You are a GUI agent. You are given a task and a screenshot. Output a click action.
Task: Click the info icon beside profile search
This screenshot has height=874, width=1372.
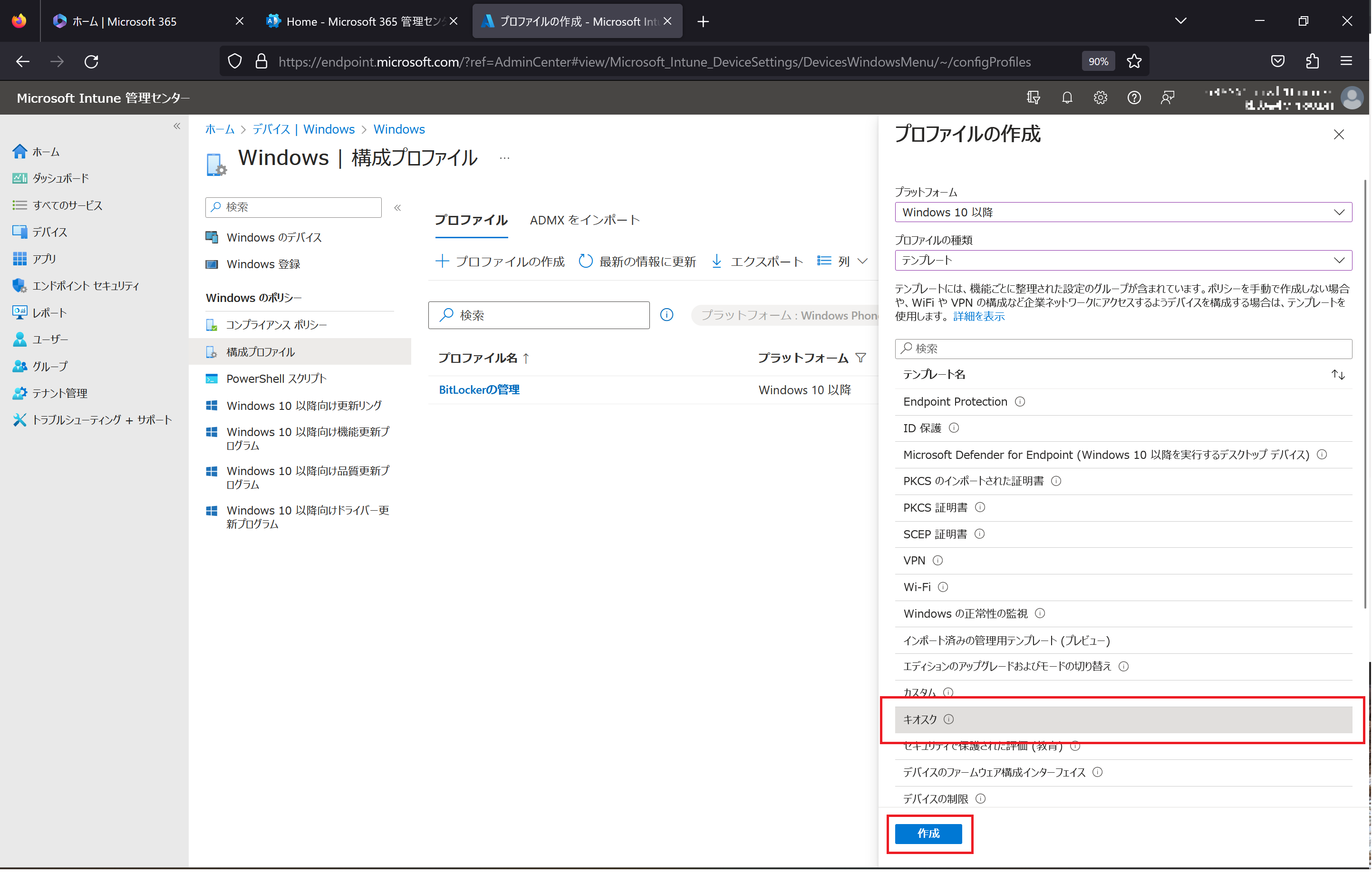tap(667, 314)
